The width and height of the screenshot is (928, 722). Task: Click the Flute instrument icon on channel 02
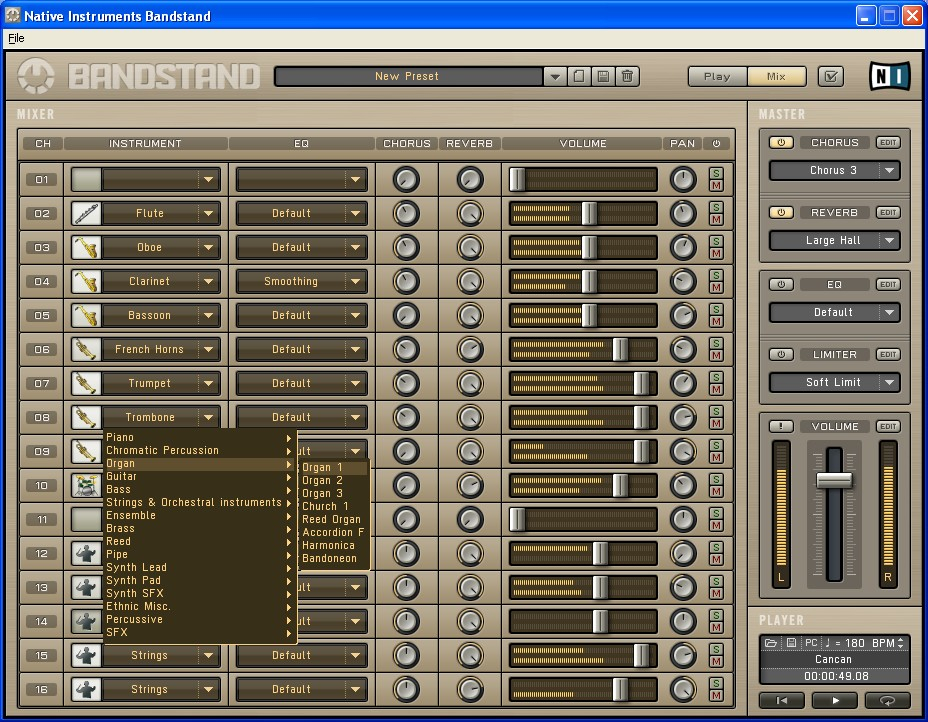click(86, 213)
